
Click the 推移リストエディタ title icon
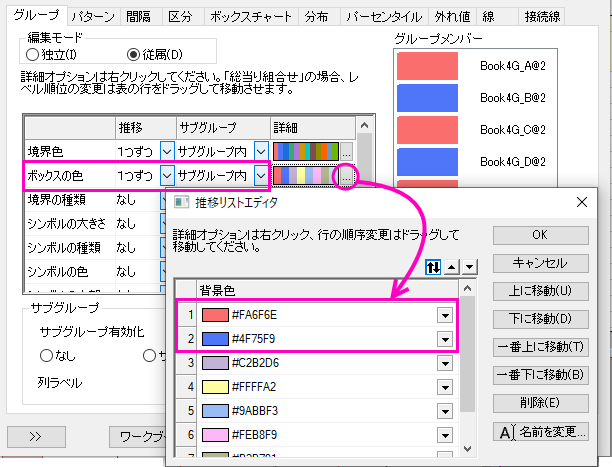[181, 202]
